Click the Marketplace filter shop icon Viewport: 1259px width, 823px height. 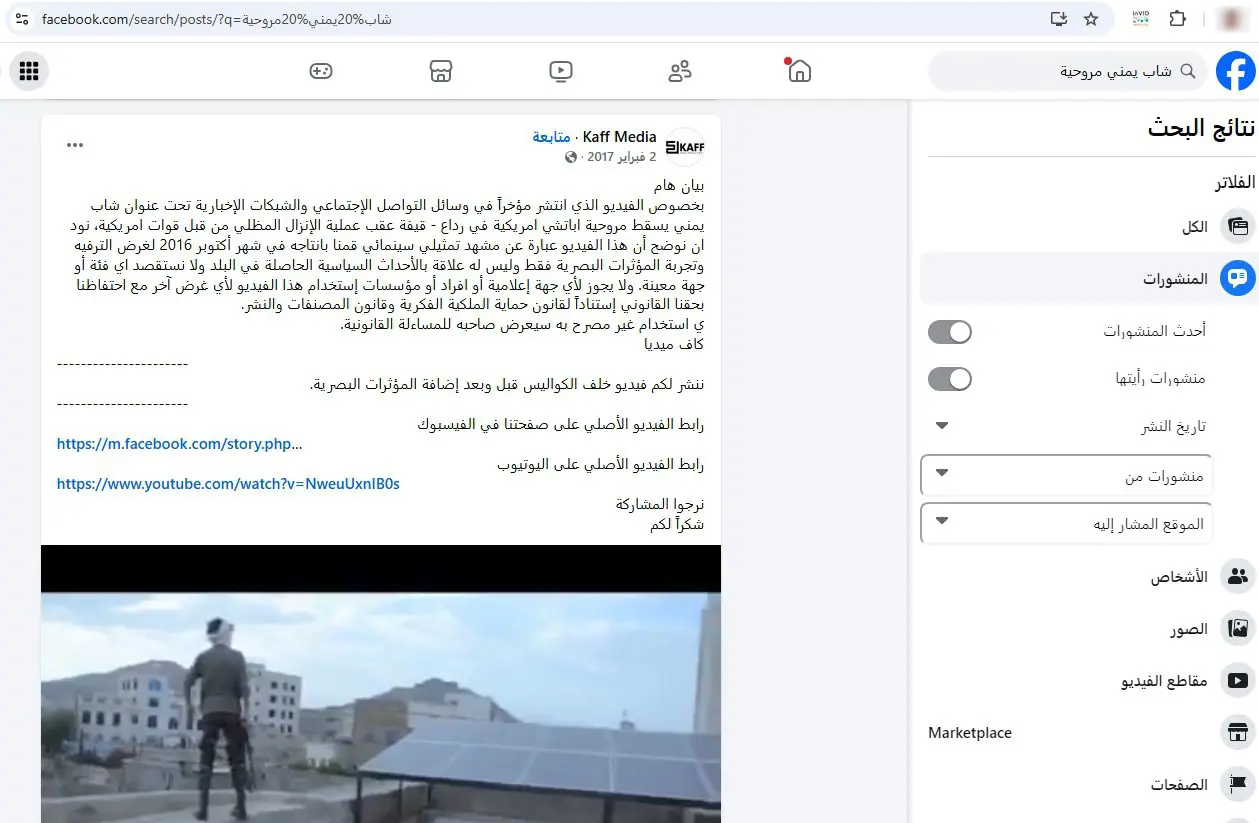click(x=1238, y=733)
